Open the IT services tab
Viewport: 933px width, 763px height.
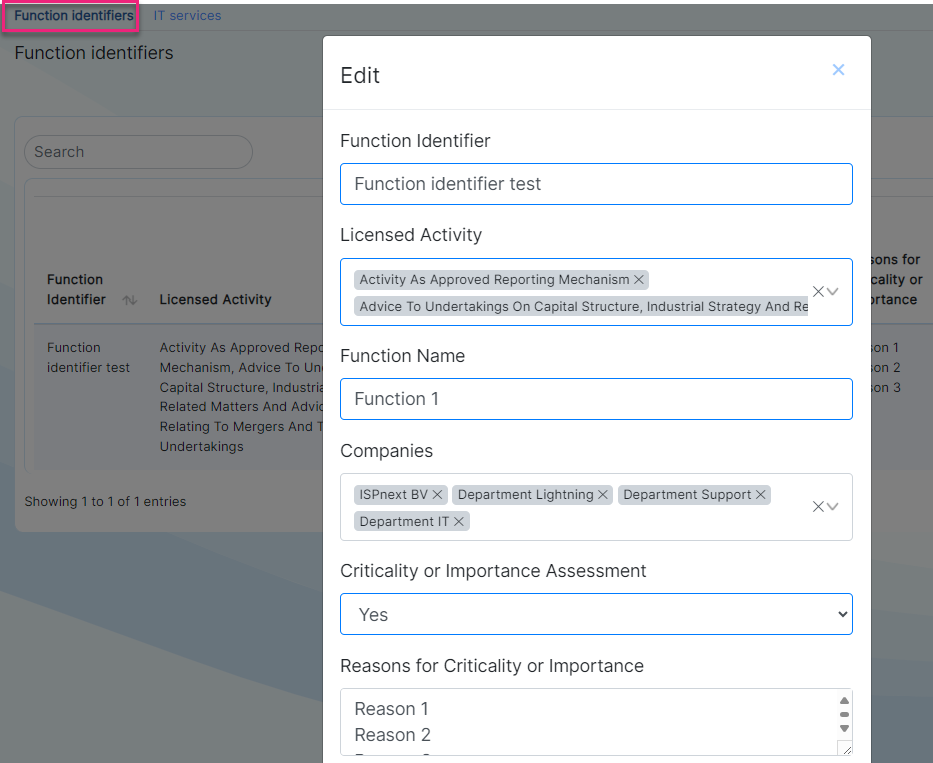coord(187,15)
